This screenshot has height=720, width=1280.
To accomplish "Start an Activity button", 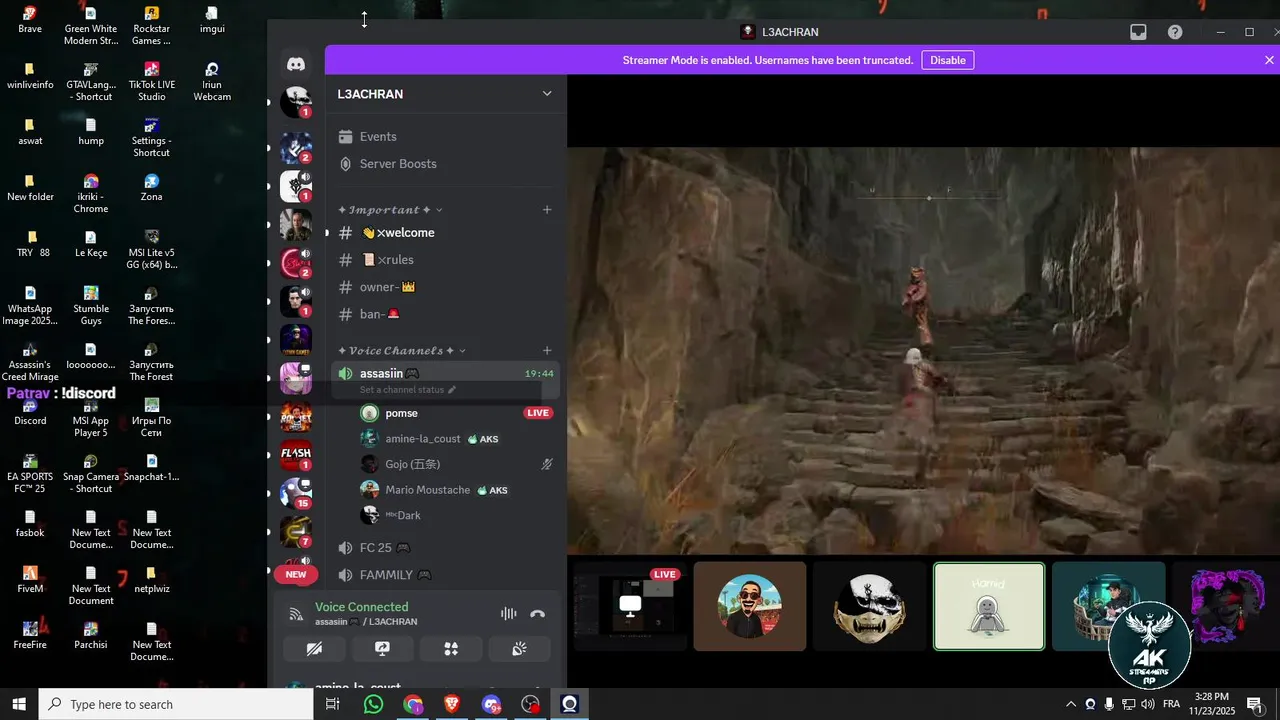I will point(451,649).
